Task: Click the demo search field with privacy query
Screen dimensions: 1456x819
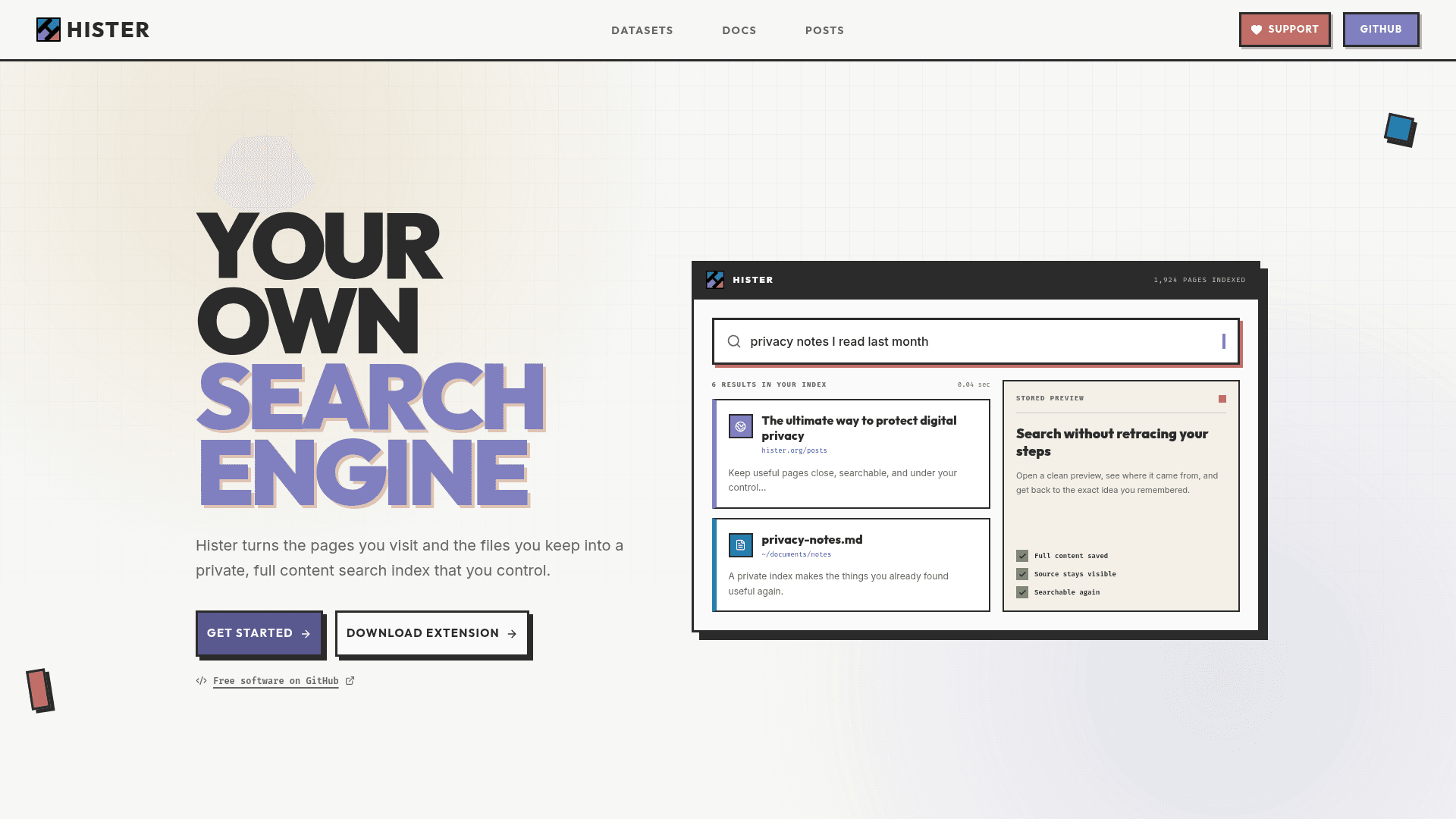Action: (x=976, y=341)
